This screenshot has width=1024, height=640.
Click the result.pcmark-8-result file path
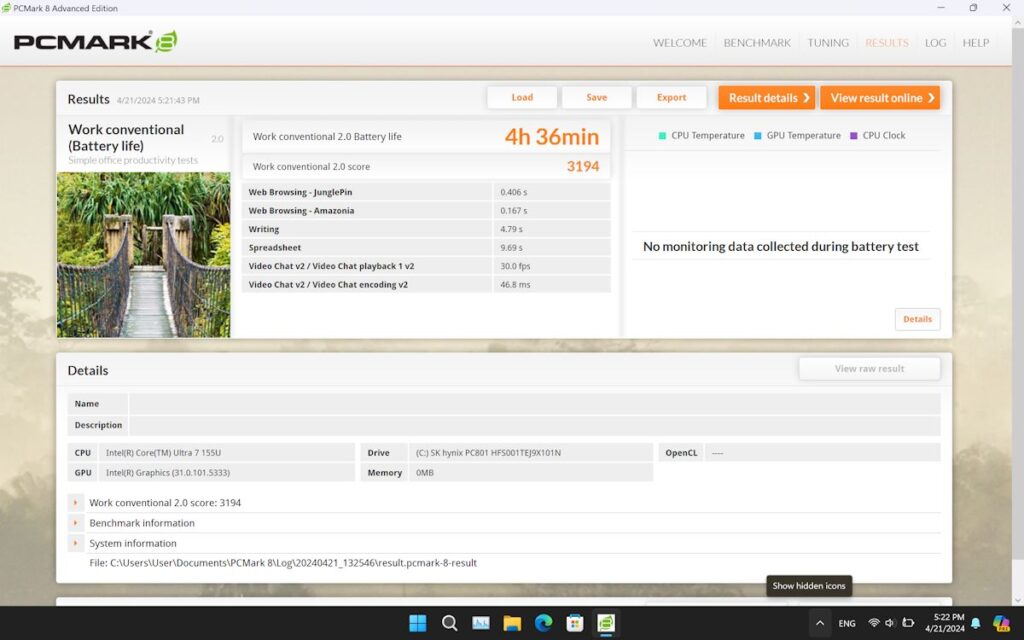[x=283, y=563]
